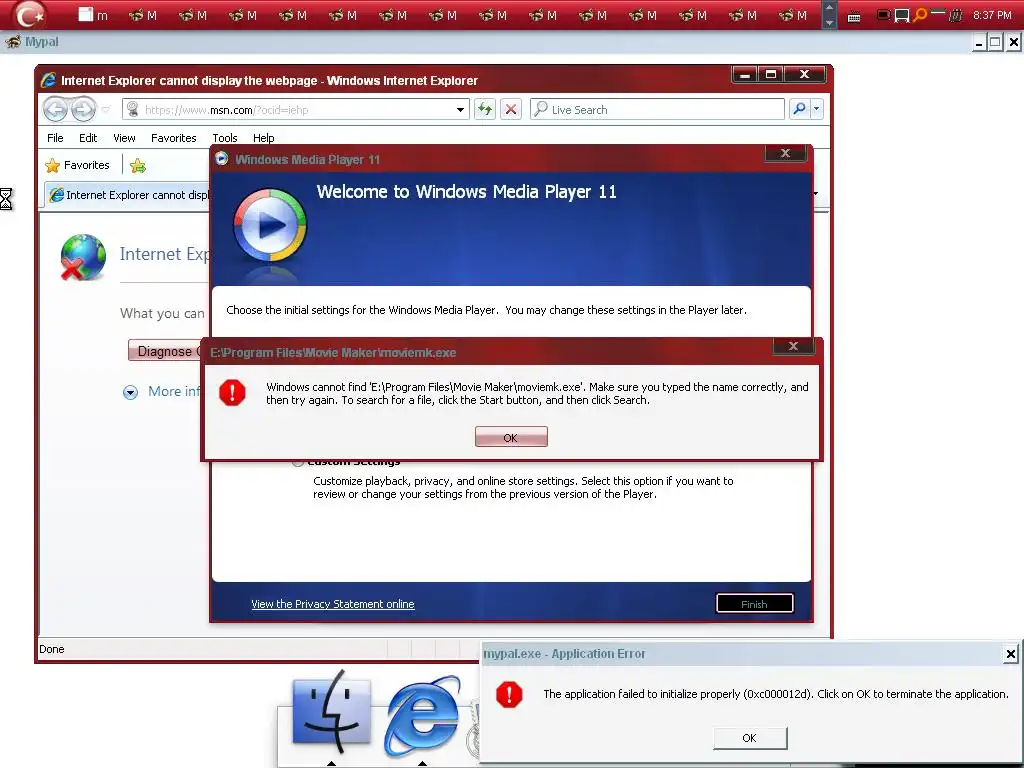Click the msn.com address bar
1024x768 pixels.
tap(295, 110)
